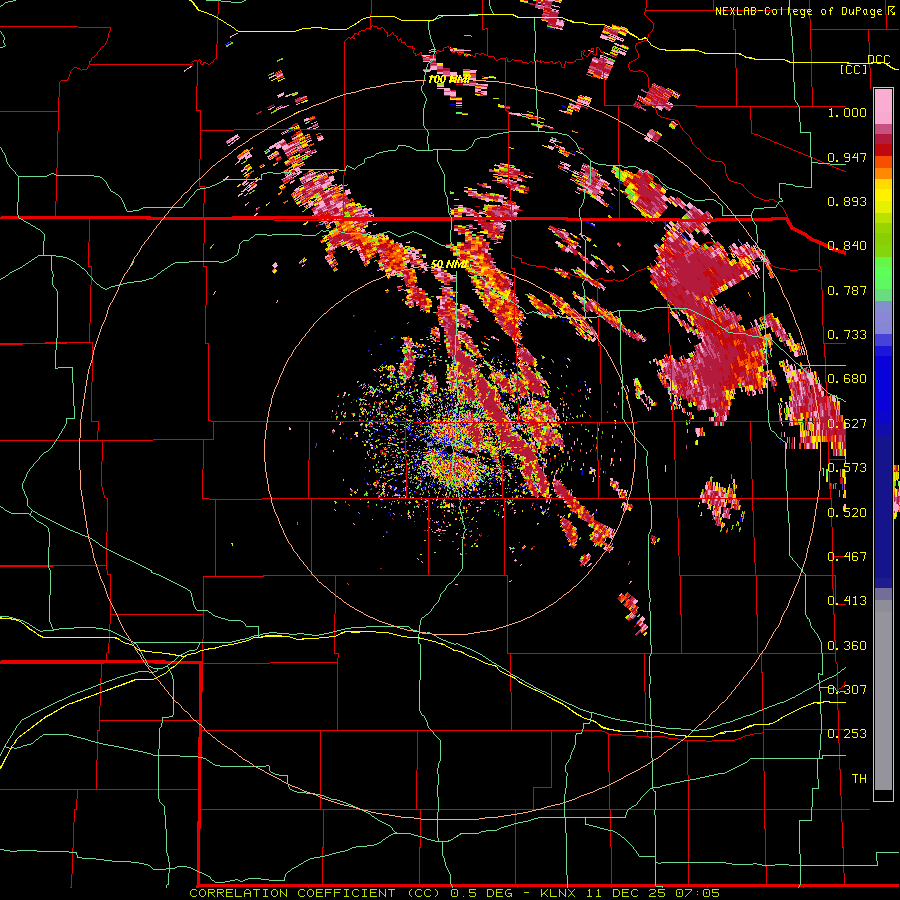900x900 pixels.
Task: Click the 100 NM range ring label
Action: pyautogui.click(x=449, y=79)
